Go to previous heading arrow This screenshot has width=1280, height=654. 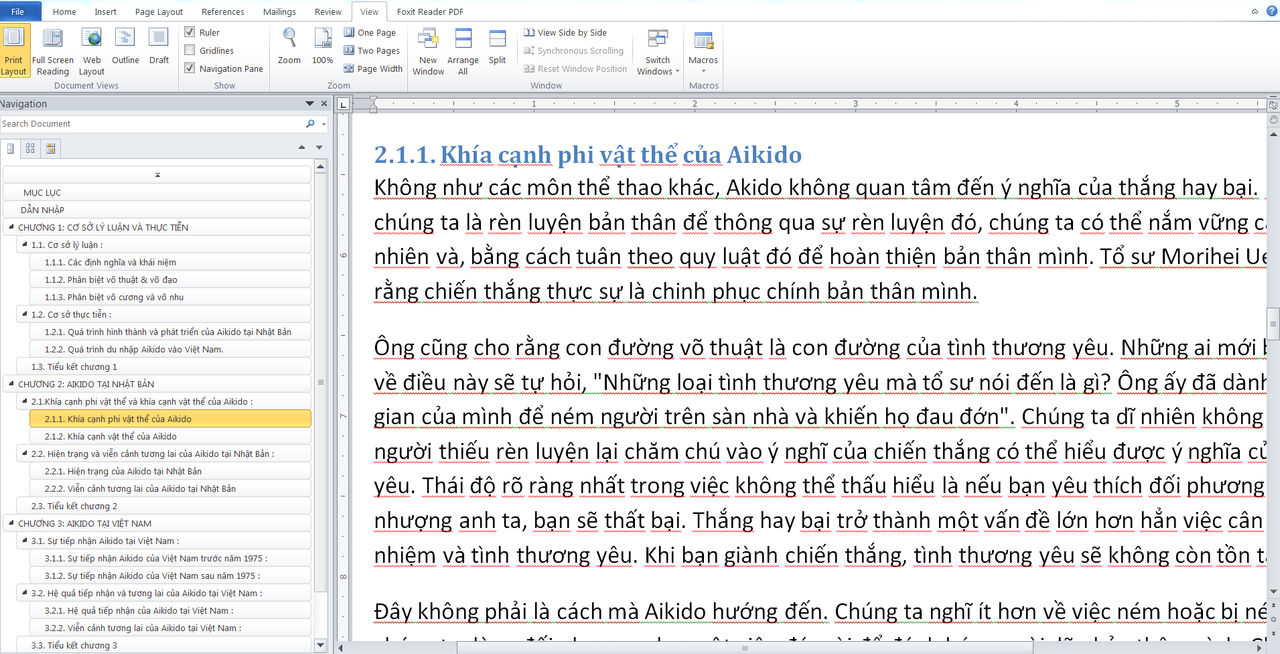click(x=303, y=148)
